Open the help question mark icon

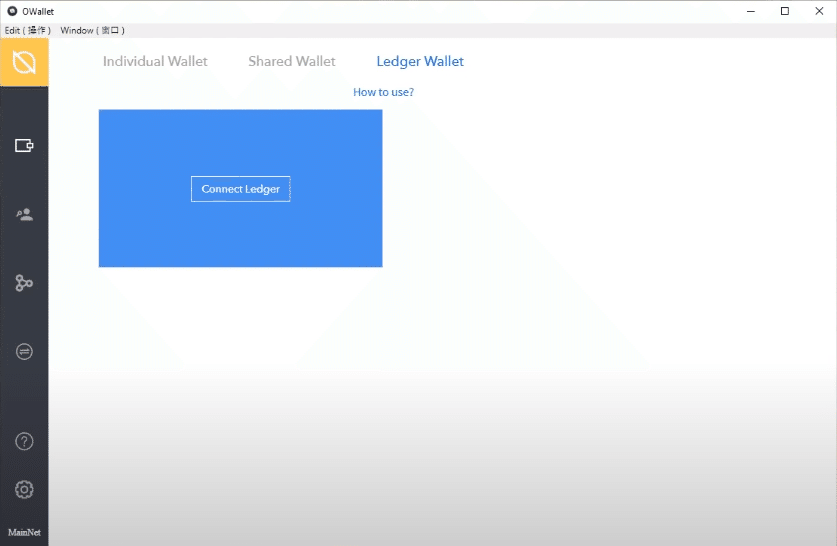(24, 441)
